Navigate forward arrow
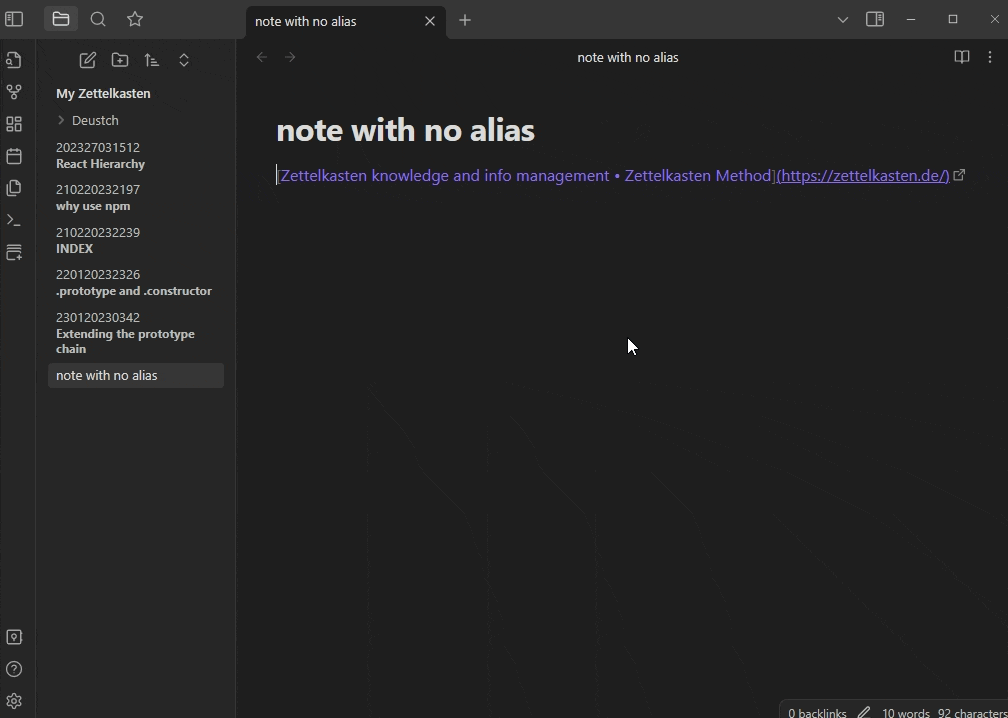This screenshot has height=718, width=1008. 290,57
